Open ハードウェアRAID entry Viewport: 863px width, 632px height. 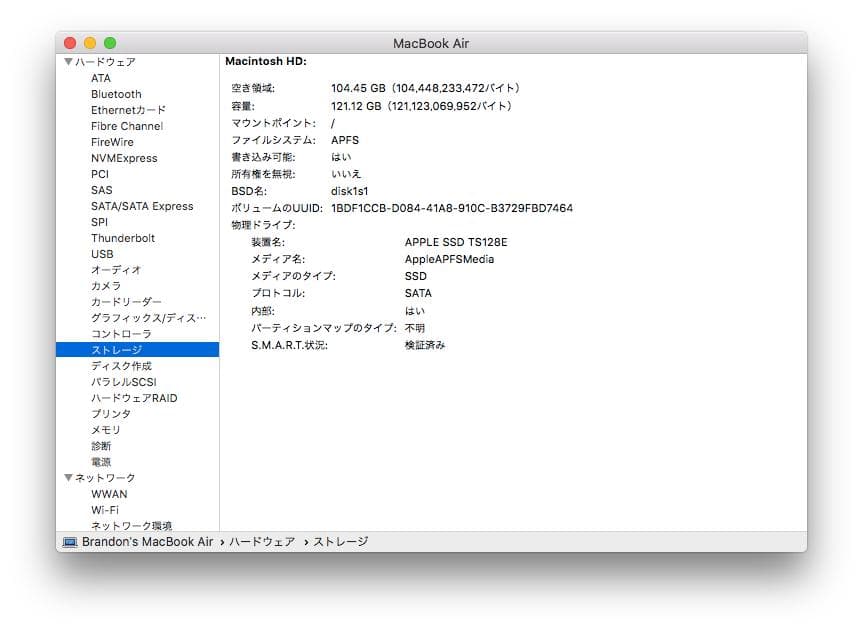(x=134, y=397)
